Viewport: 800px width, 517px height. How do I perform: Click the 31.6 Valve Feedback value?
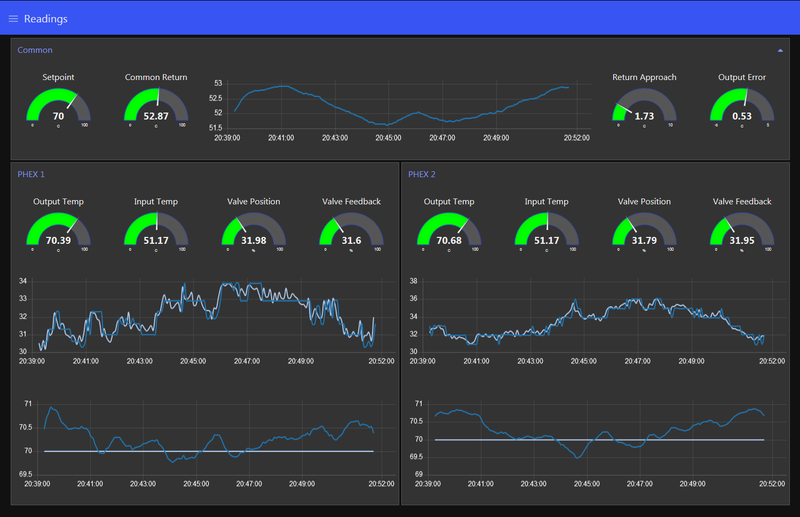(352, 240)
